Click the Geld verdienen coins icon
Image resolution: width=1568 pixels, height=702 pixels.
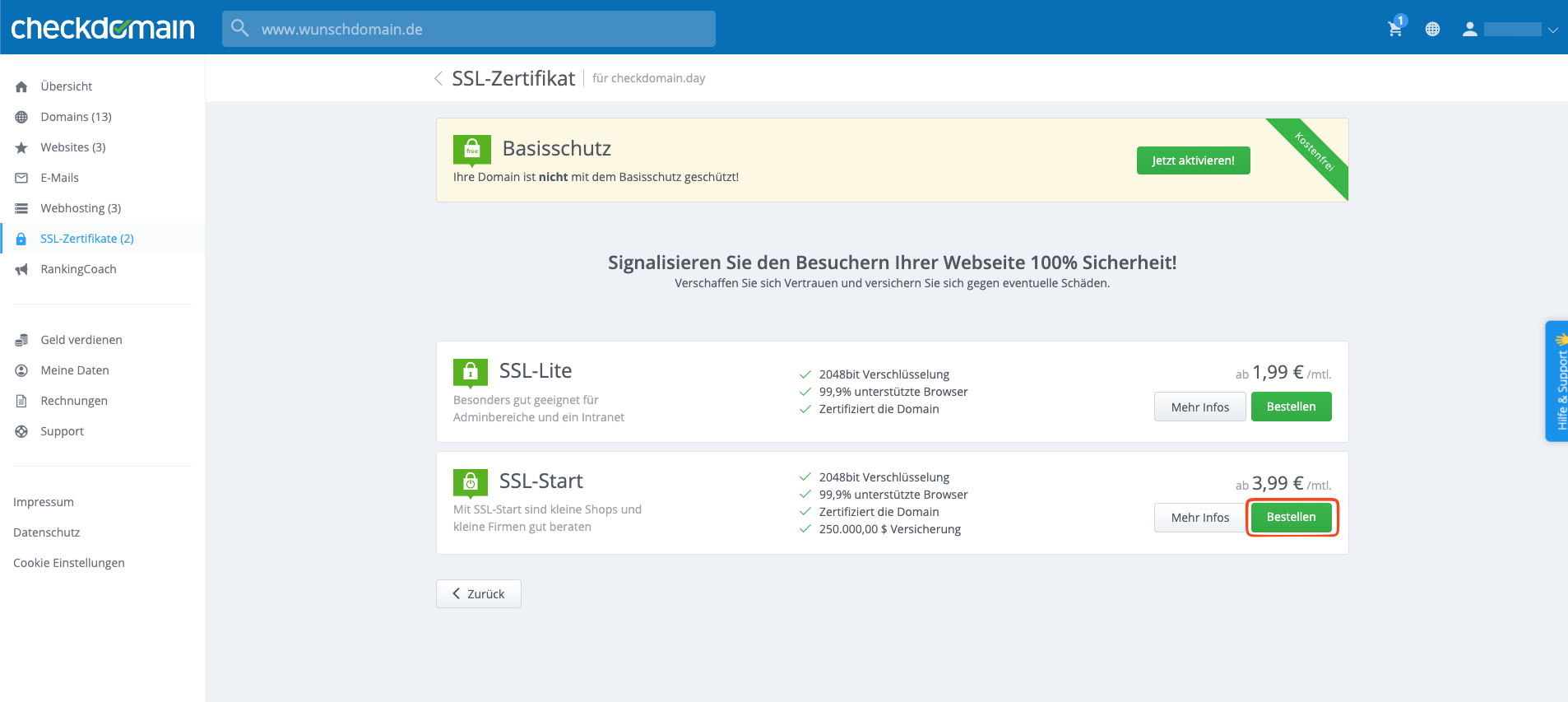[x=21, y=340]
